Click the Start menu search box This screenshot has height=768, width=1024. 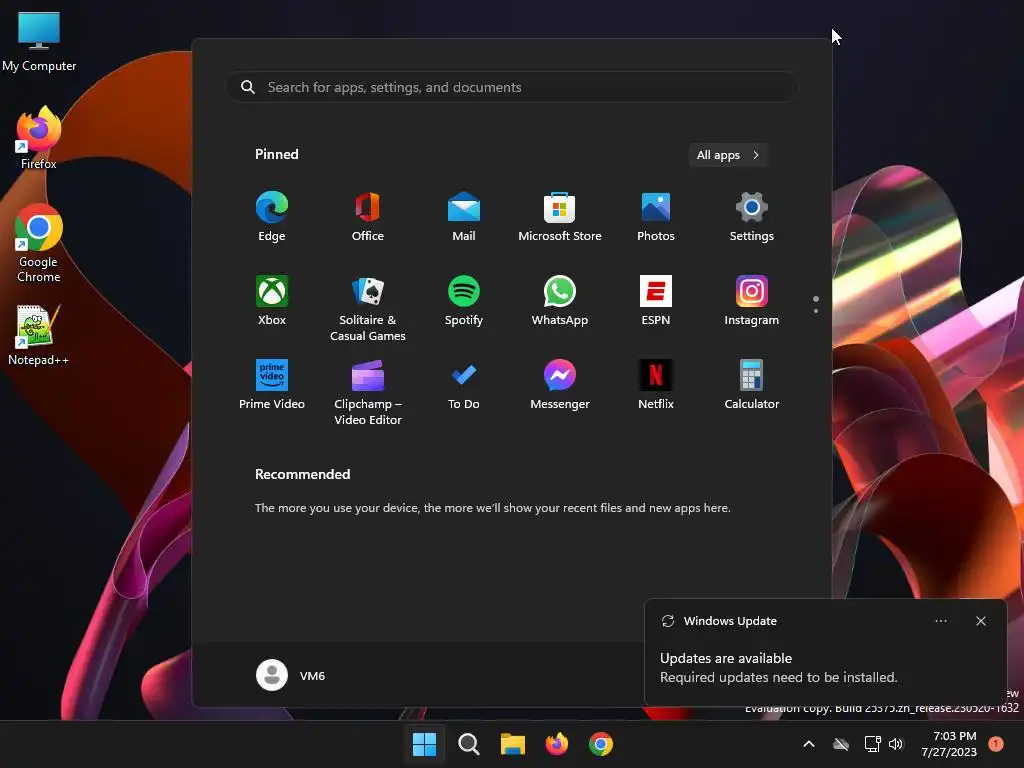coord(512,87)
